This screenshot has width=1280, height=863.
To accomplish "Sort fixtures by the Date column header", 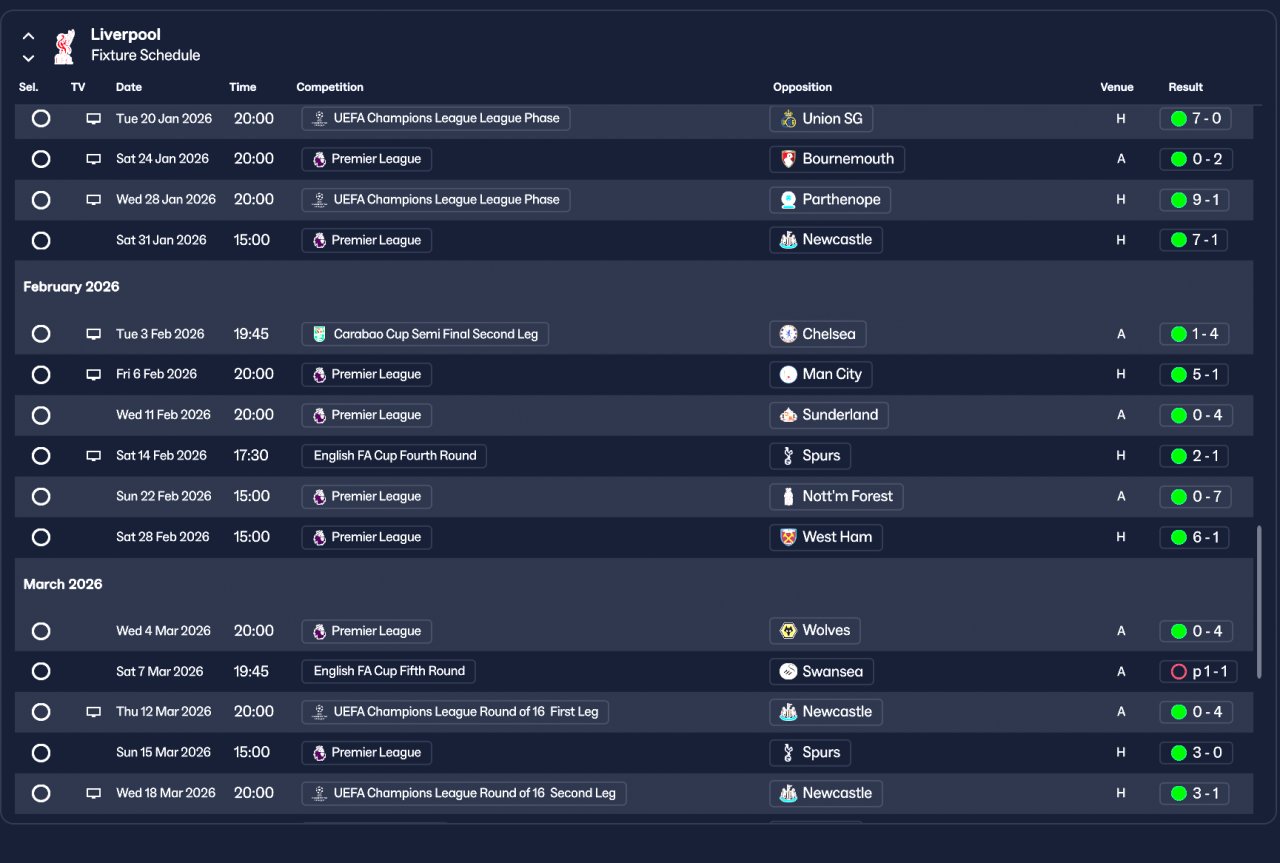I will pos(129,87).
